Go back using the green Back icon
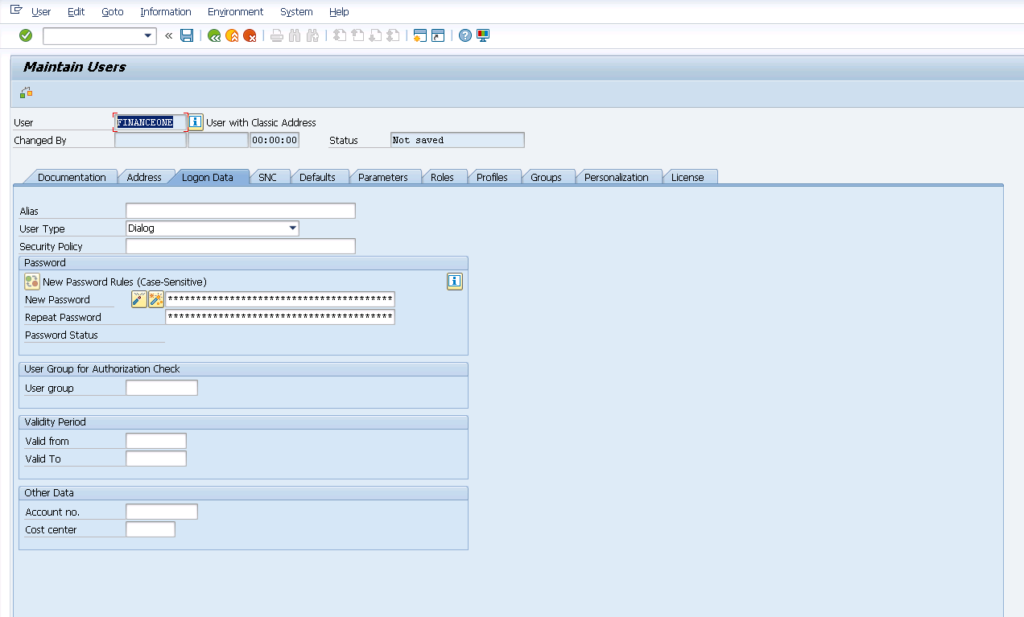1024x617 pixels. point(214,36)
